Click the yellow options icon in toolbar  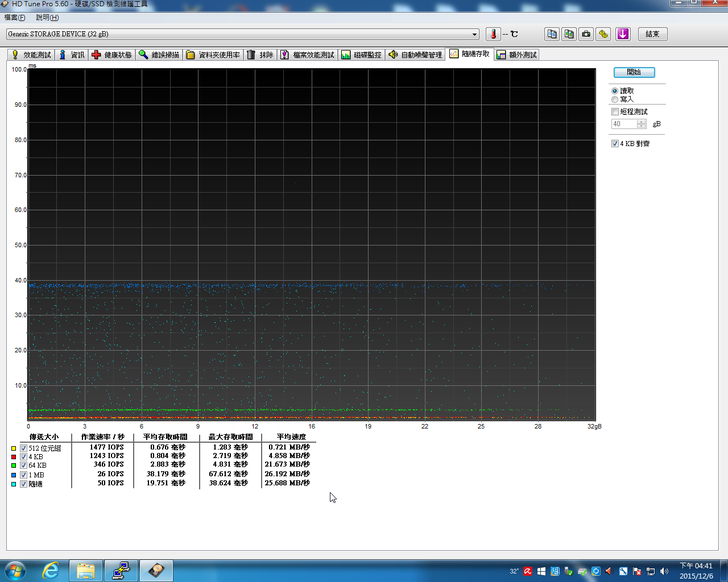603,33
